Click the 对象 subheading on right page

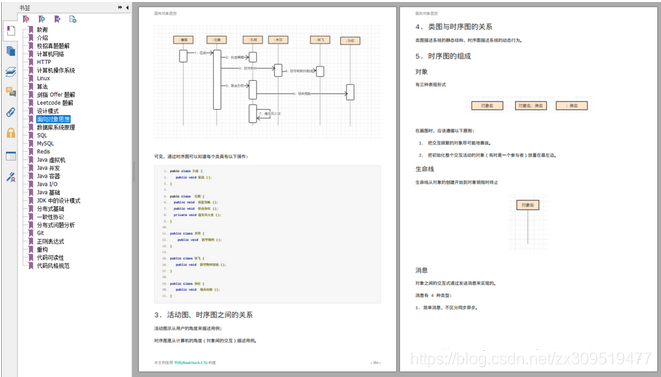point(422,72)
